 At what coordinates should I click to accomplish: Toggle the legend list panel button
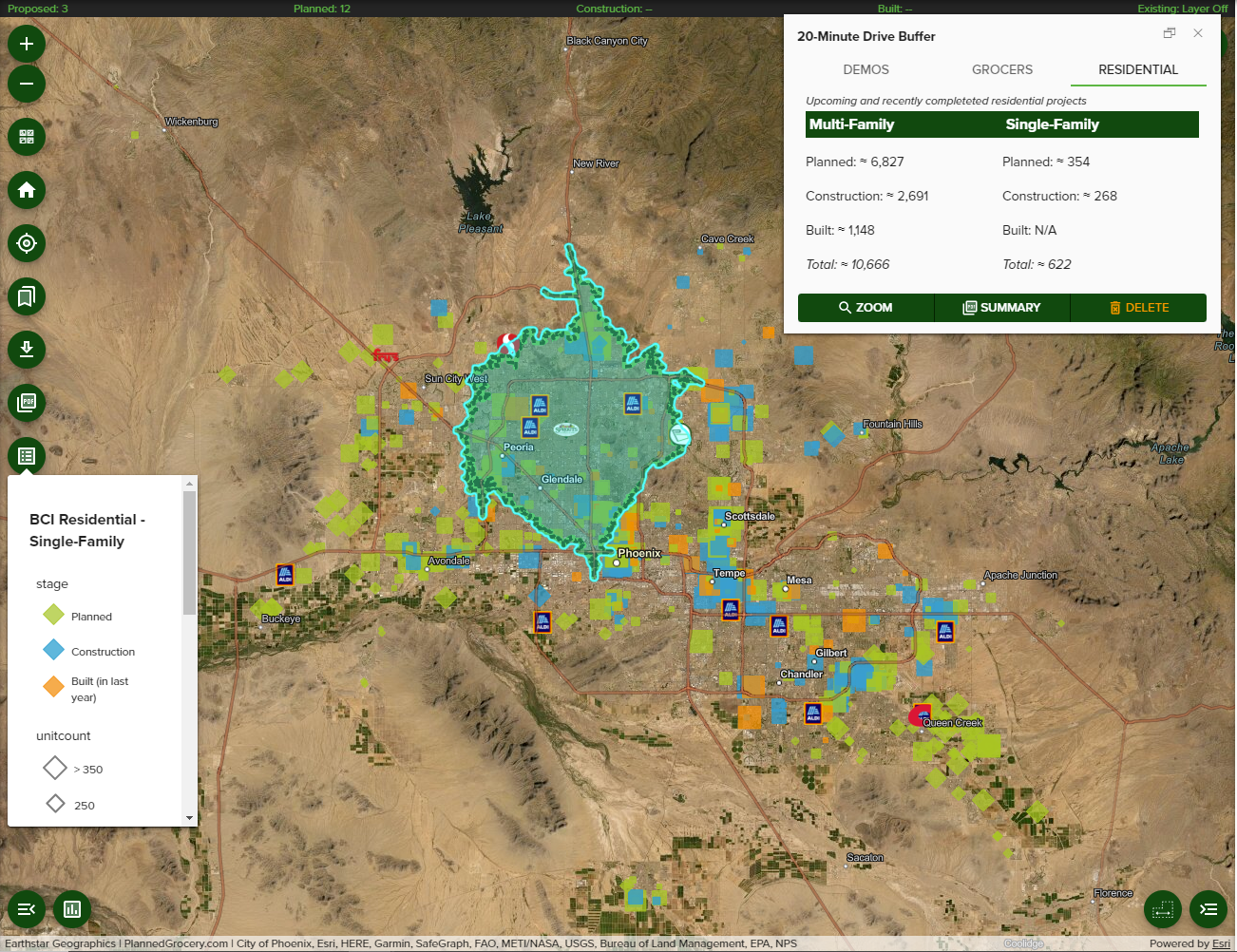27,456
